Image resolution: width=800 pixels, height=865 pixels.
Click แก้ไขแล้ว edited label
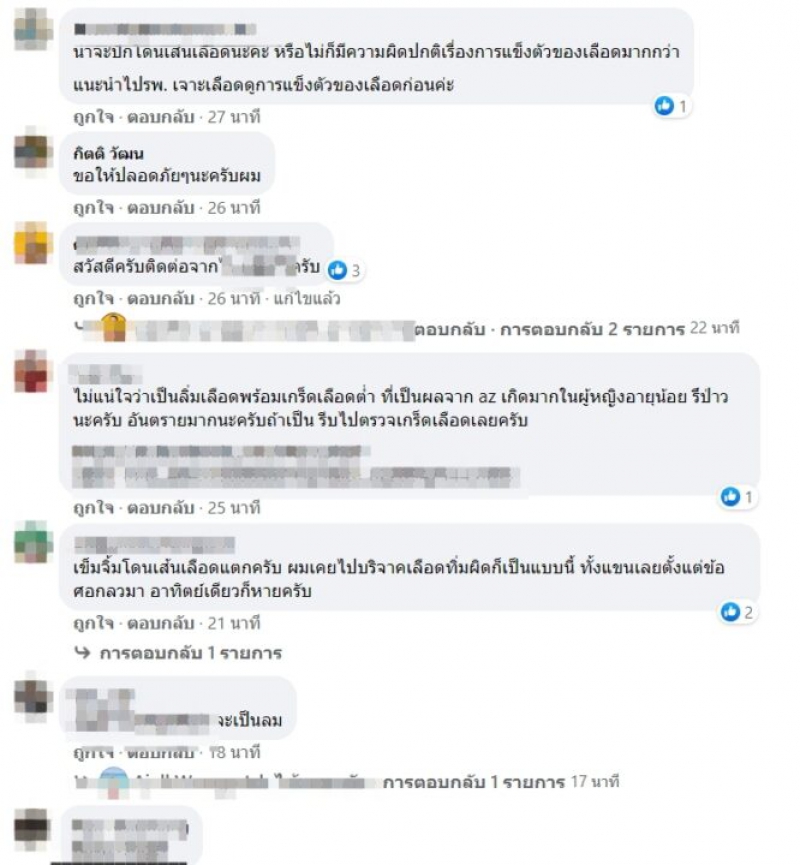pyautogui.click(x=307, y=299)
